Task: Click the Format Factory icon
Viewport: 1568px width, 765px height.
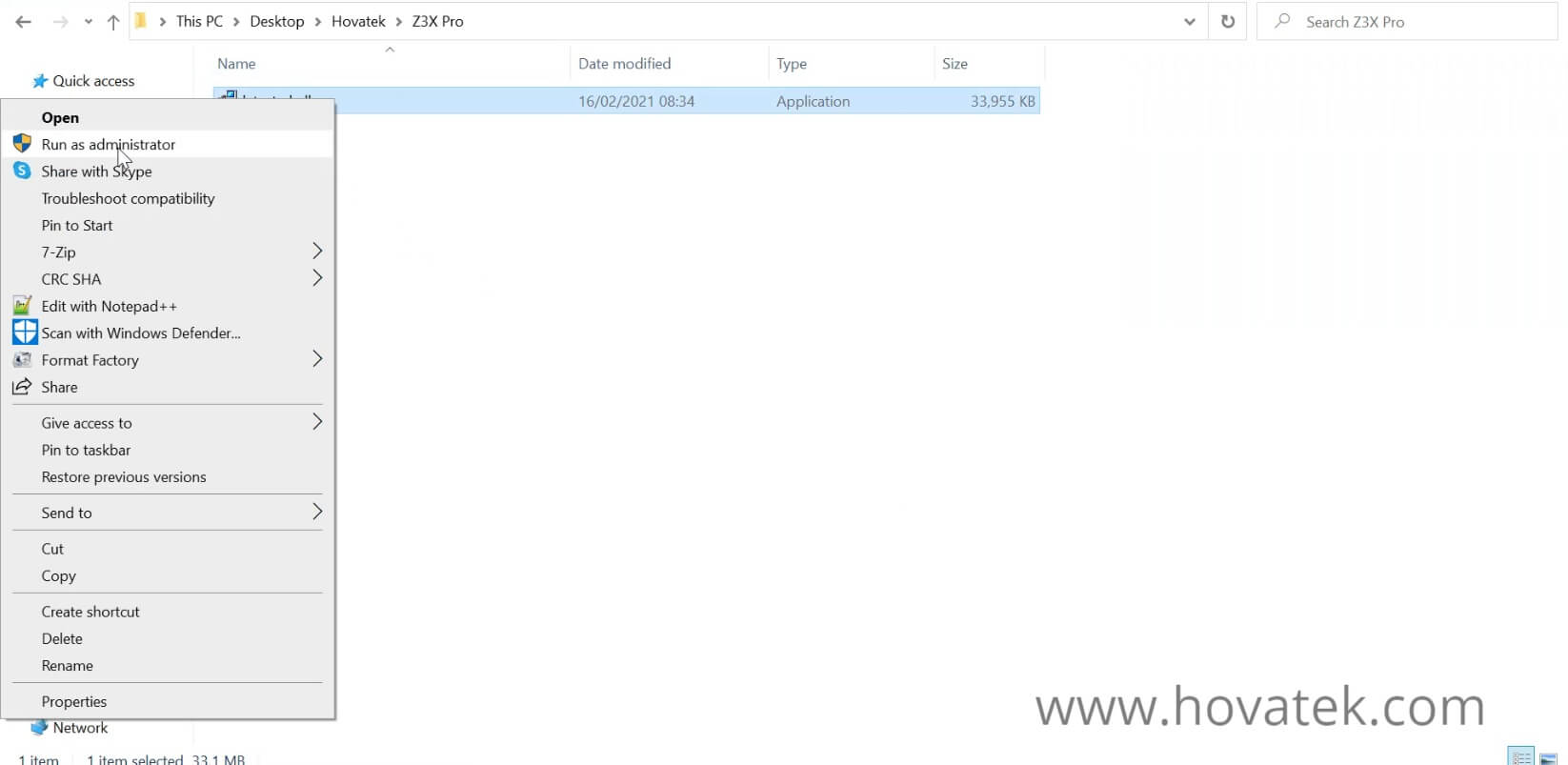Action: 22,360
